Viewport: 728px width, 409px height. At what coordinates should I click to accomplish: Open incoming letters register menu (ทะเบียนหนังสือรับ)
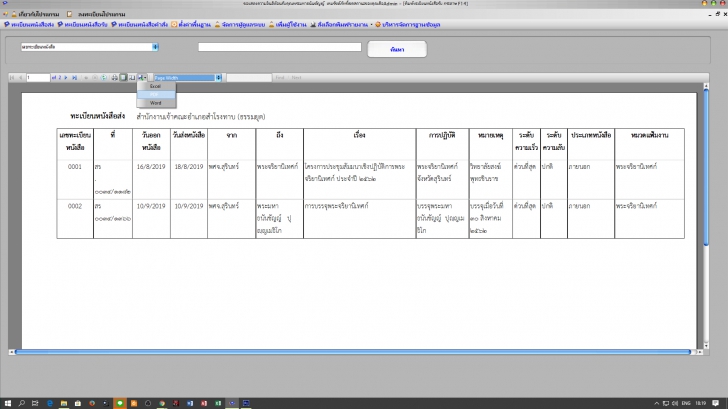83,25
